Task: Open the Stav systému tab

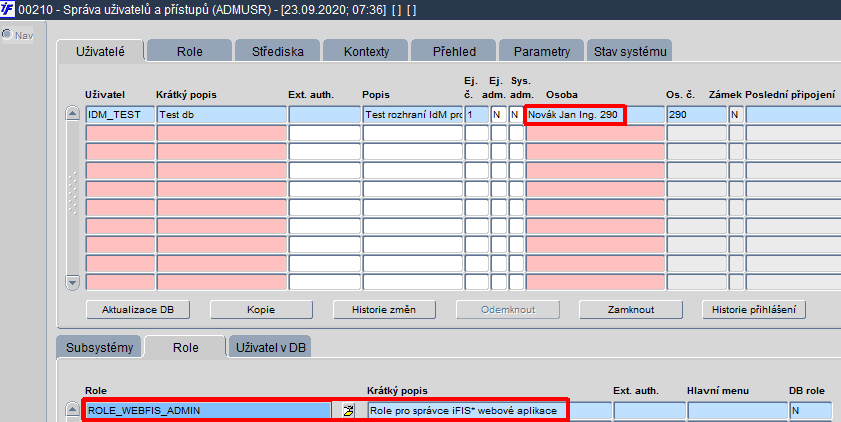Action: coord(630,51)
